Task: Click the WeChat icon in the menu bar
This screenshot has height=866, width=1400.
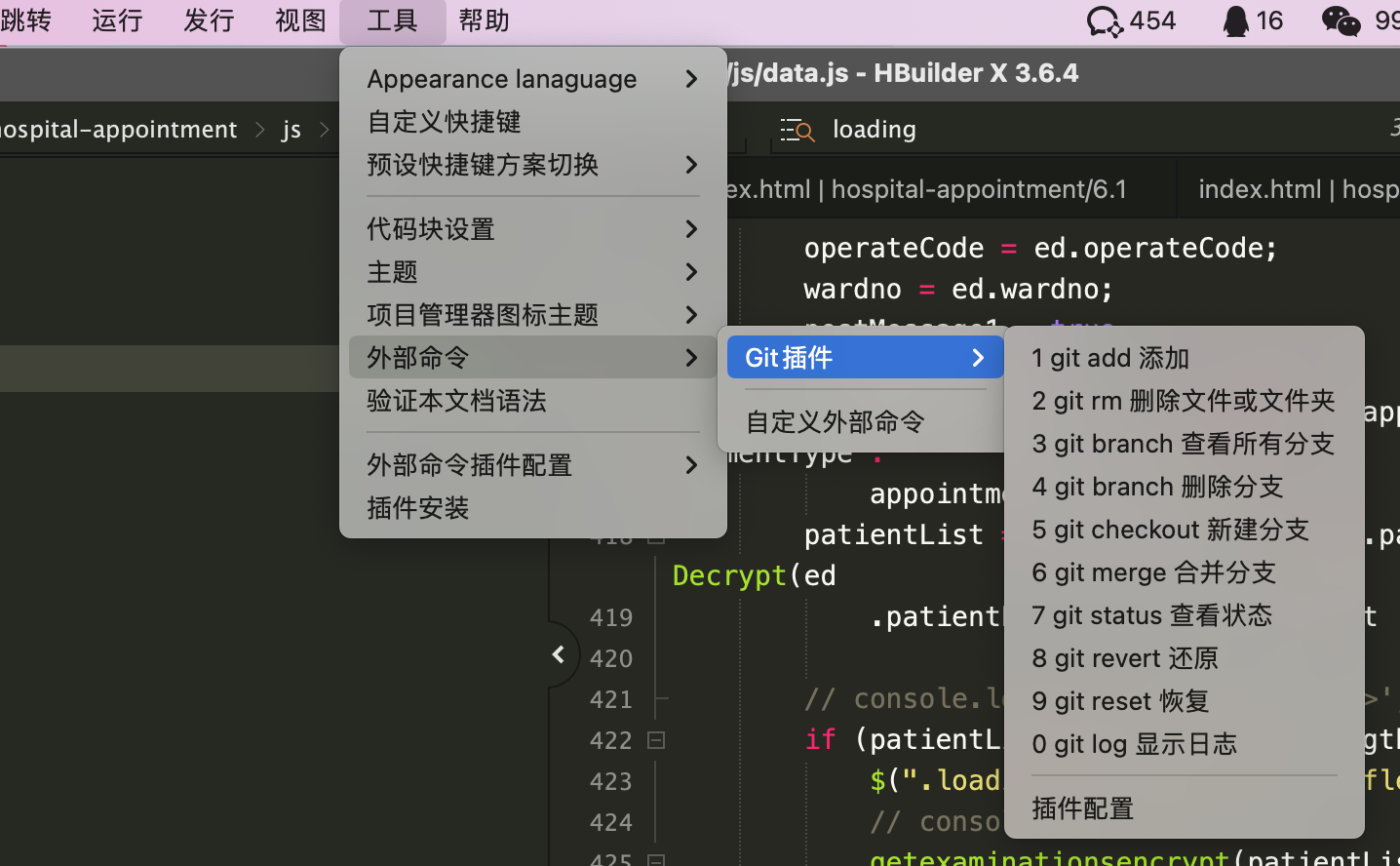Action: click(1341, 20)
